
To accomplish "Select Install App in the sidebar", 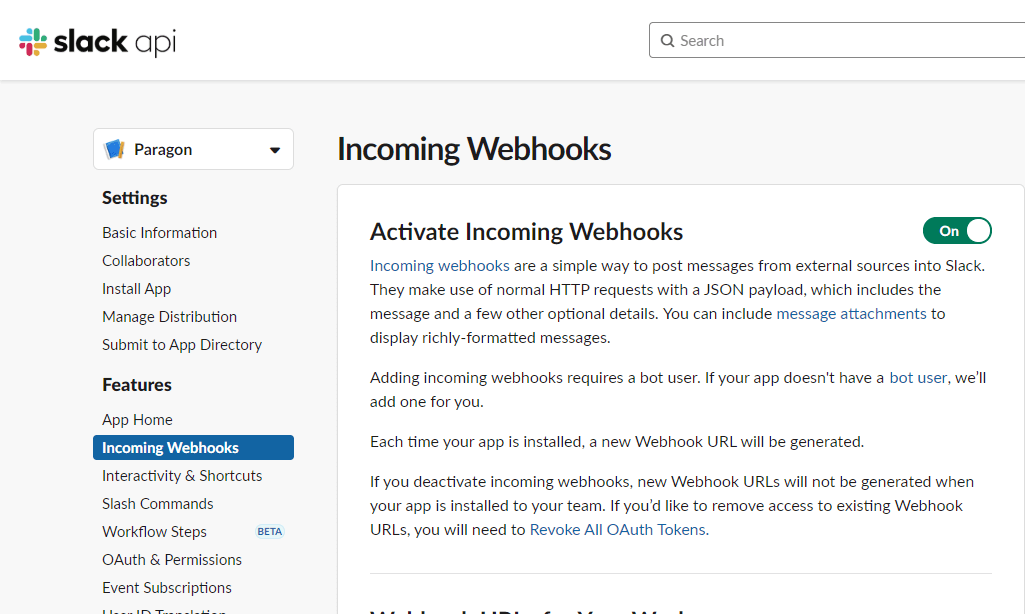I will point(136,289).
